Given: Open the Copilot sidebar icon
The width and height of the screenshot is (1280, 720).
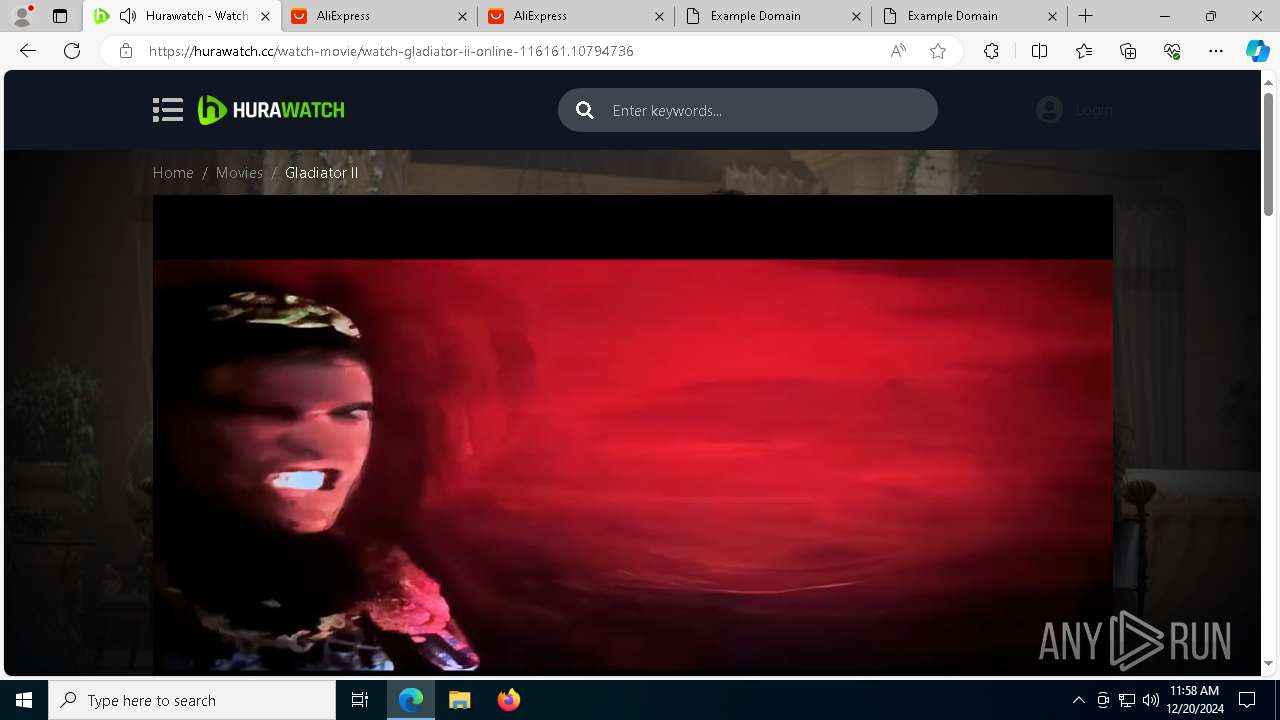Looking at the screenshot, I should [1257, 51].
